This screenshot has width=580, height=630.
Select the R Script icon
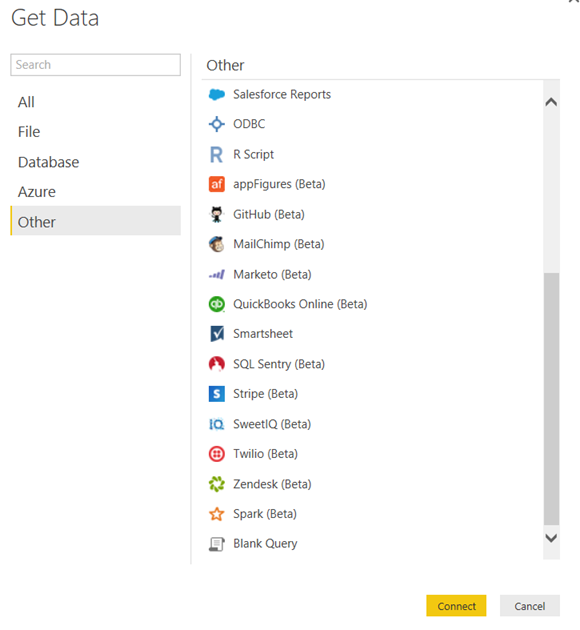216,154
